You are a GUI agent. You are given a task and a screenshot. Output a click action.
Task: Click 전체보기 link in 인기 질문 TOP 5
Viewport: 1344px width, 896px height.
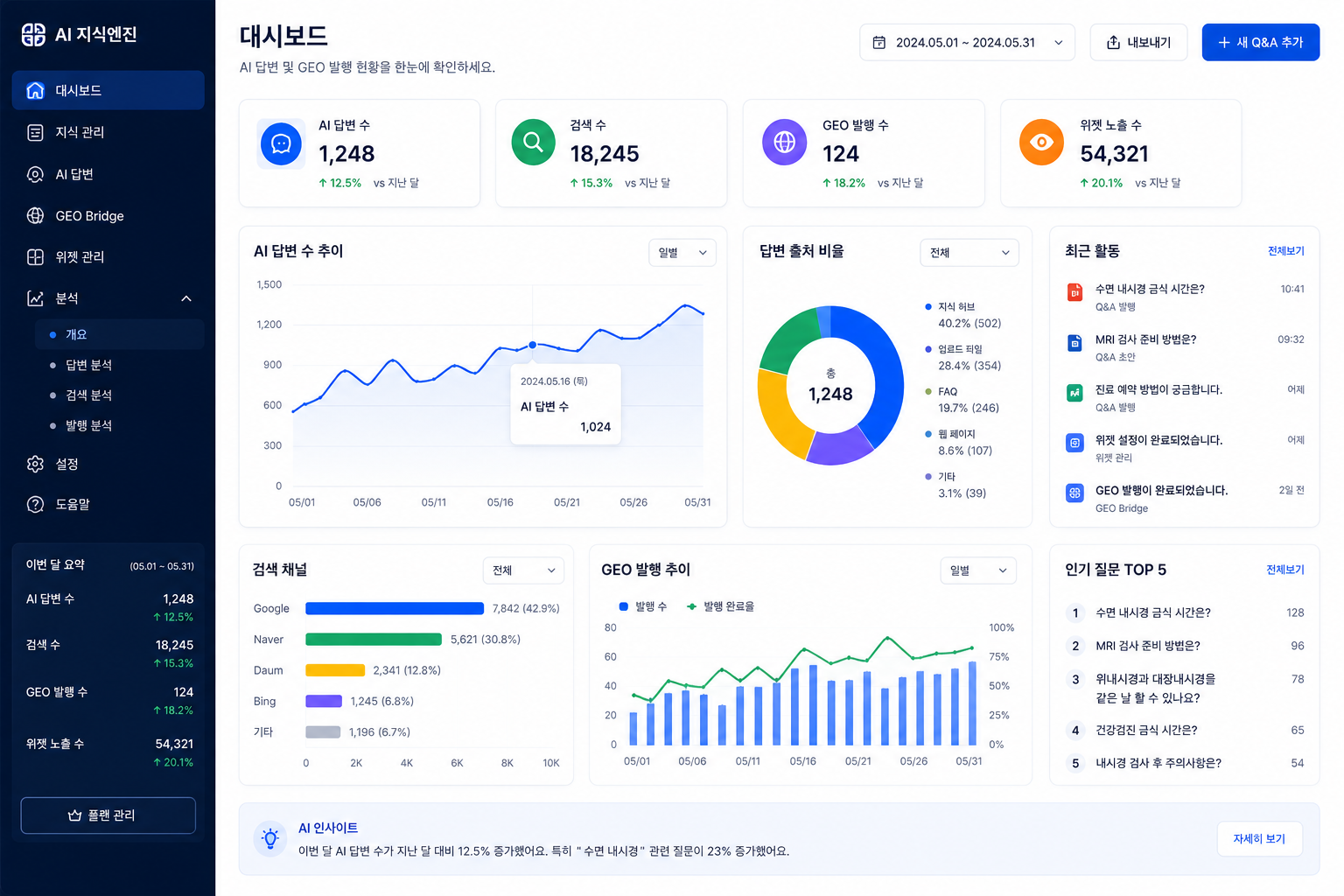tap(1285, 570)
